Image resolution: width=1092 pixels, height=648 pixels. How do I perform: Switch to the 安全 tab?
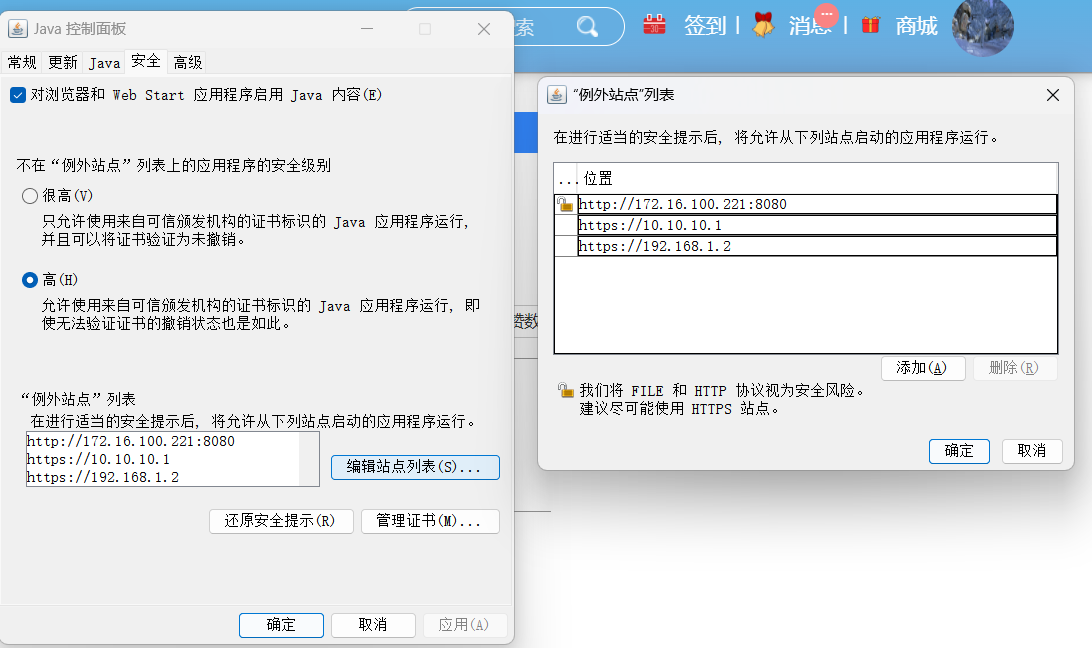point(146,61)
